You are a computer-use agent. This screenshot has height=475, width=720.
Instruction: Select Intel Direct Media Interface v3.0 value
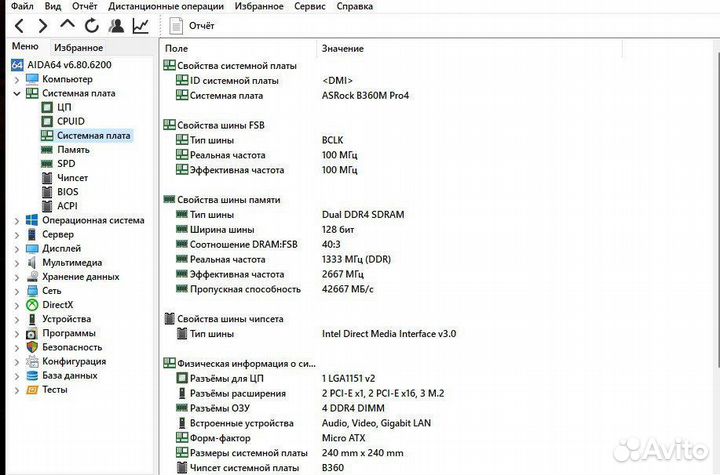(389, 334)
